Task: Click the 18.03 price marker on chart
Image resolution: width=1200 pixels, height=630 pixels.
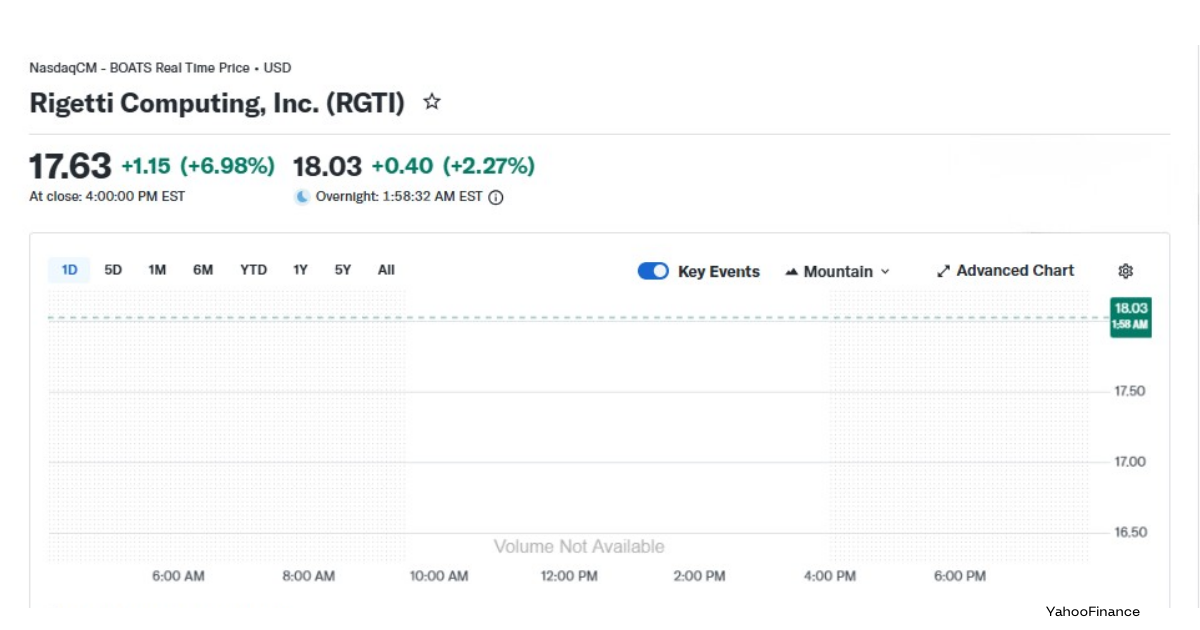Action: click(x=1129, y=317)
